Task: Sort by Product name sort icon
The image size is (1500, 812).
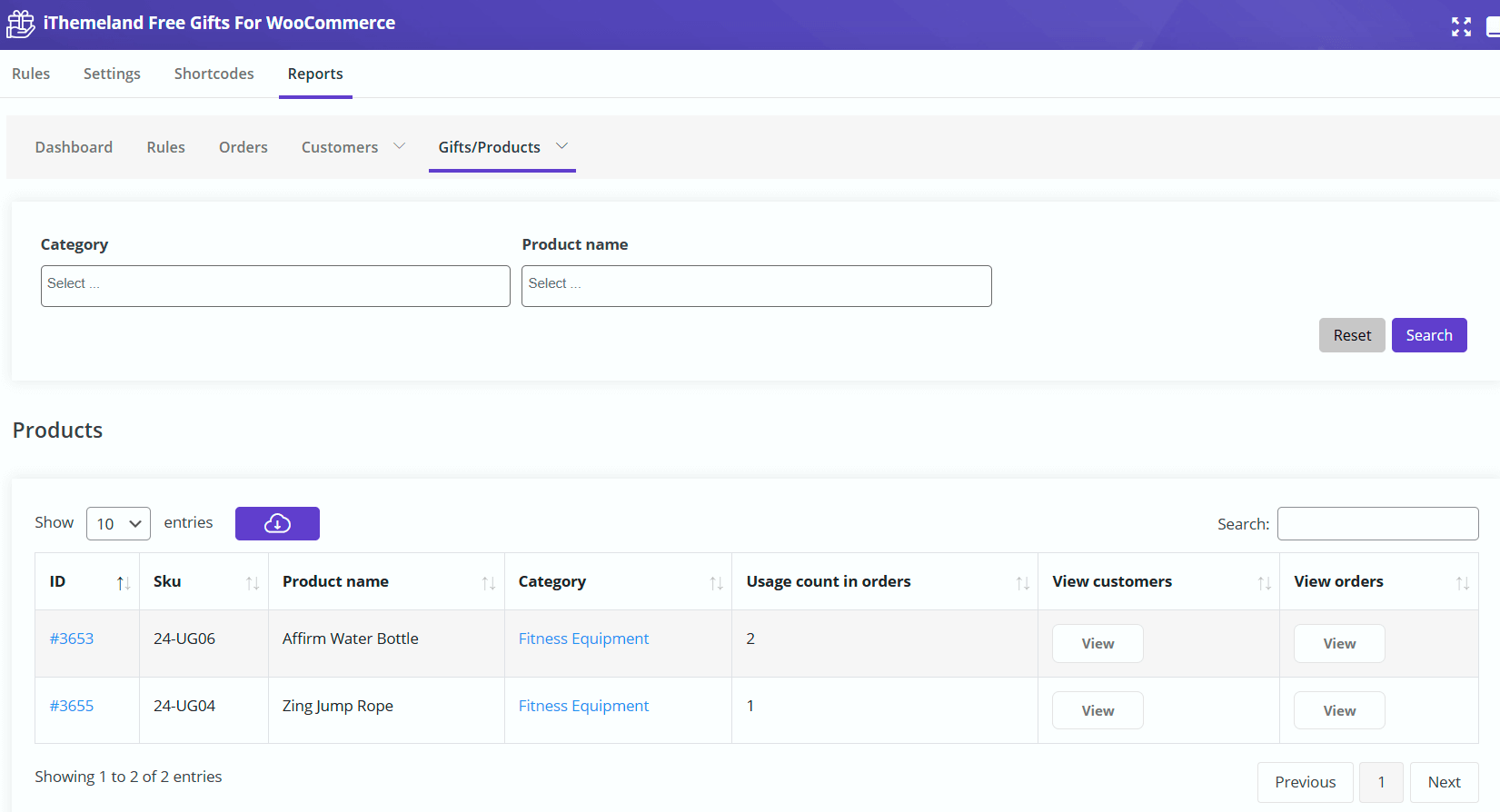Action: click(489, 583)
